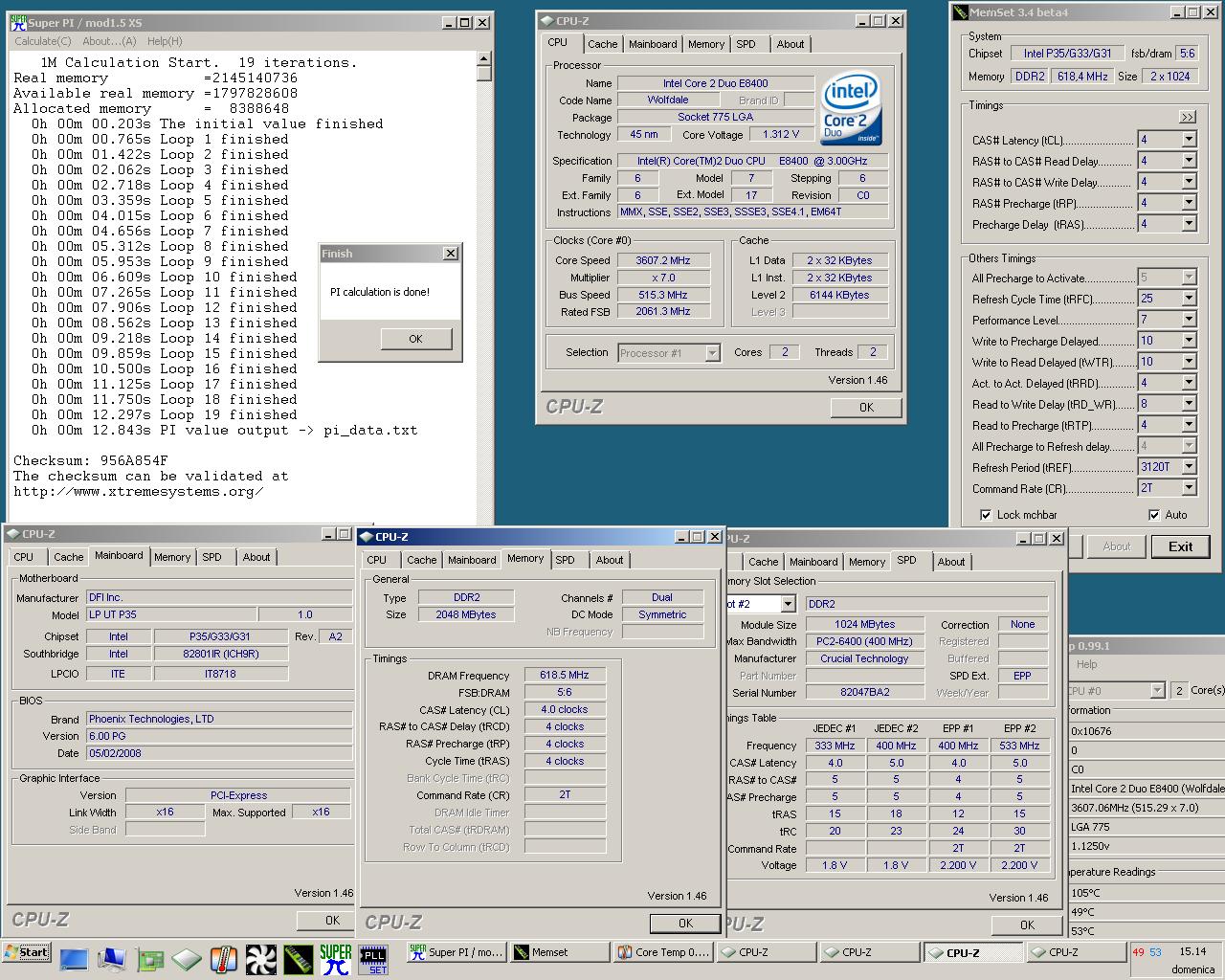Click the Intel Core 2 Duo logo
This screenshot has height=980, width=1225.
coord(850,109)
